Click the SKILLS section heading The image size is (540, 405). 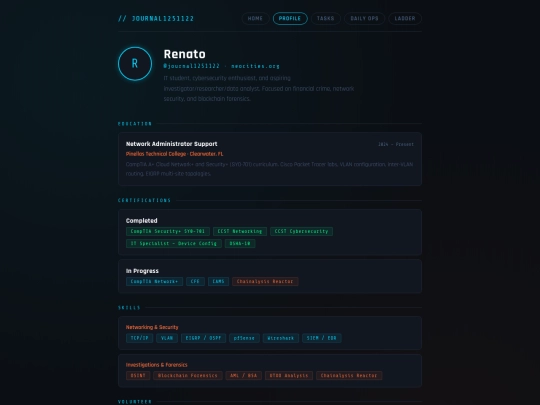pos(129,308)
